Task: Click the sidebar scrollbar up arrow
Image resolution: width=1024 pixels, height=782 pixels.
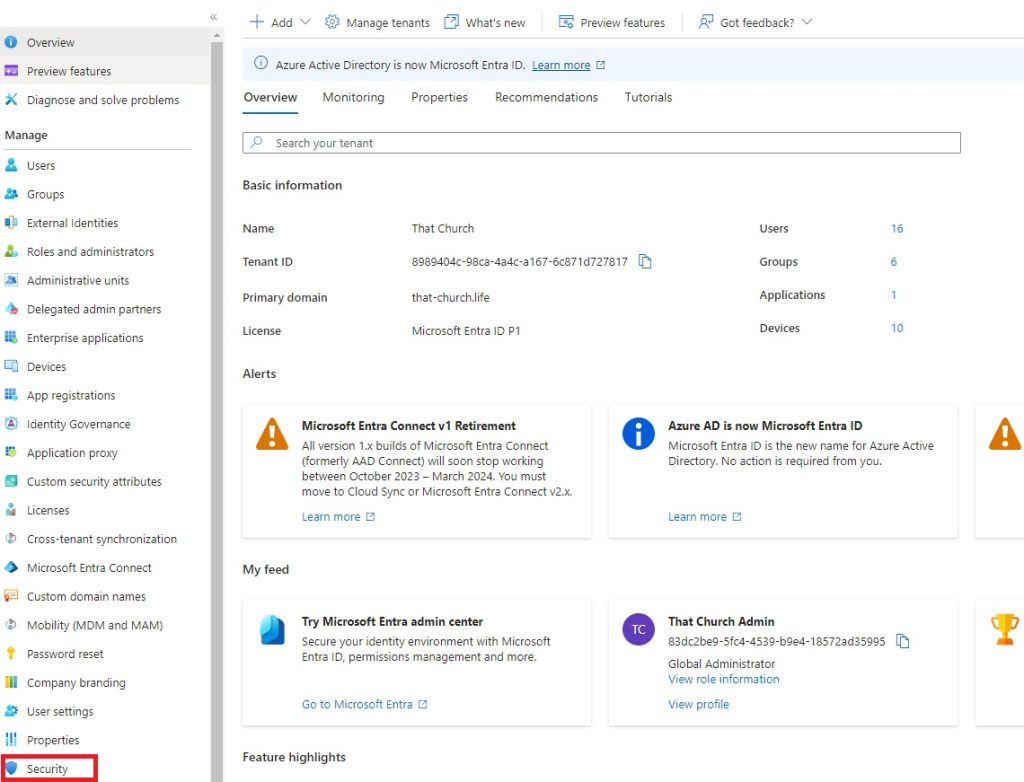Action: [217, 35]
